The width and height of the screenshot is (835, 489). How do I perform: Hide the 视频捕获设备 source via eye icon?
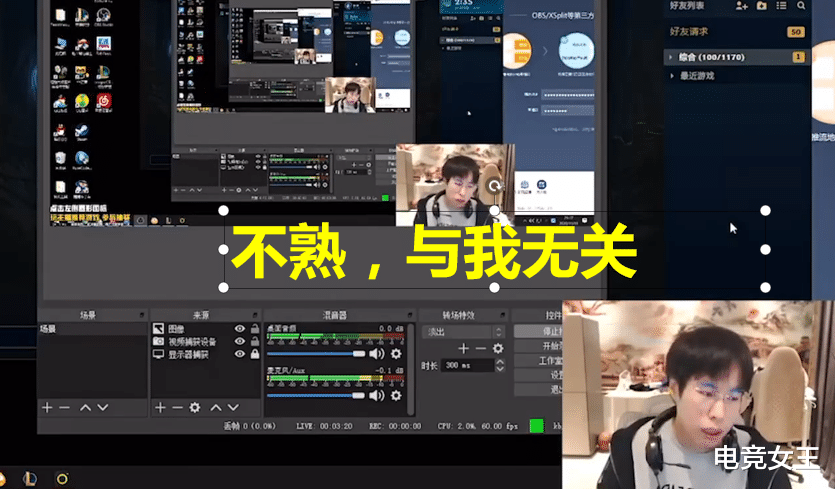(x=240, y=341)
